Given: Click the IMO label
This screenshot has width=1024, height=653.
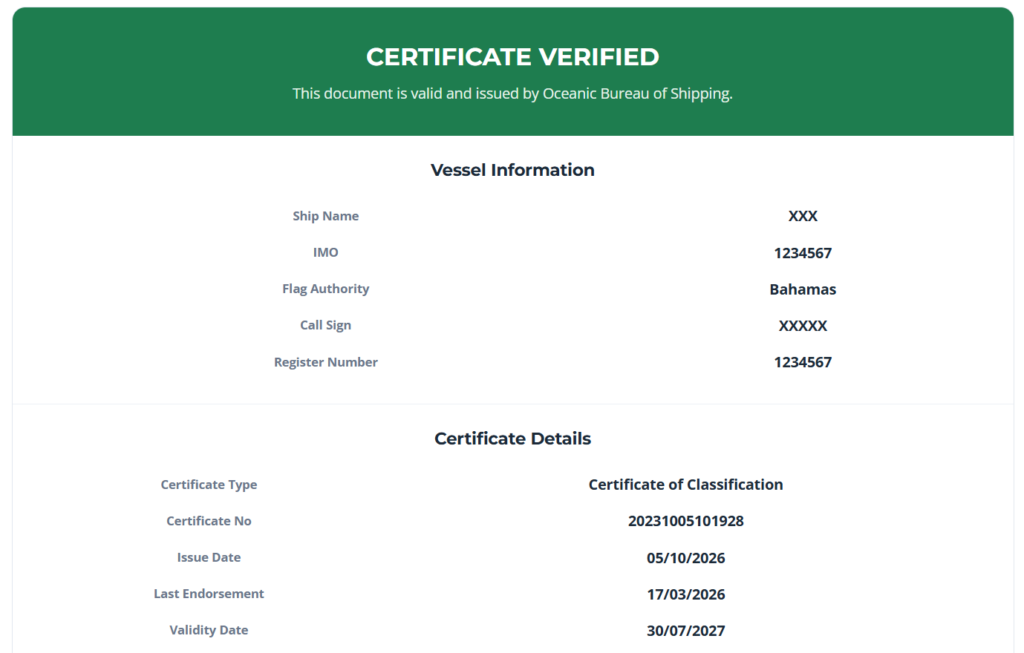Looking at the screenshot, I should (326, 253).
